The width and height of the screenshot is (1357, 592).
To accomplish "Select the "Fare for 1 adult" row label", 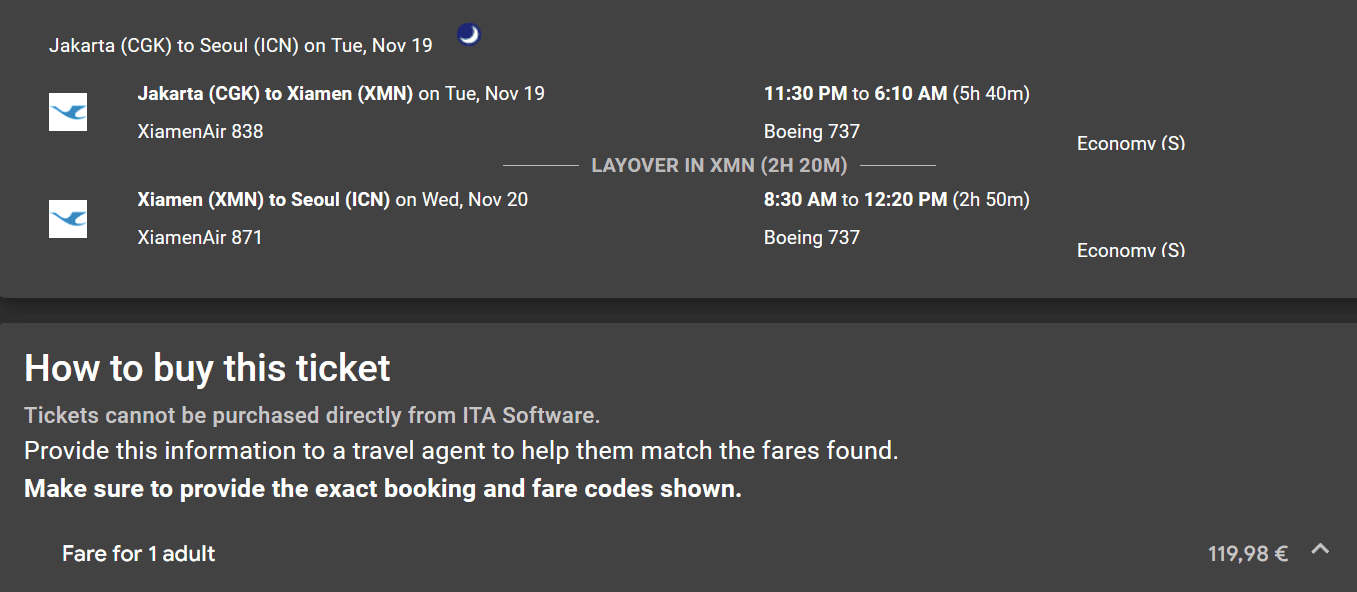I will (139, 554).
